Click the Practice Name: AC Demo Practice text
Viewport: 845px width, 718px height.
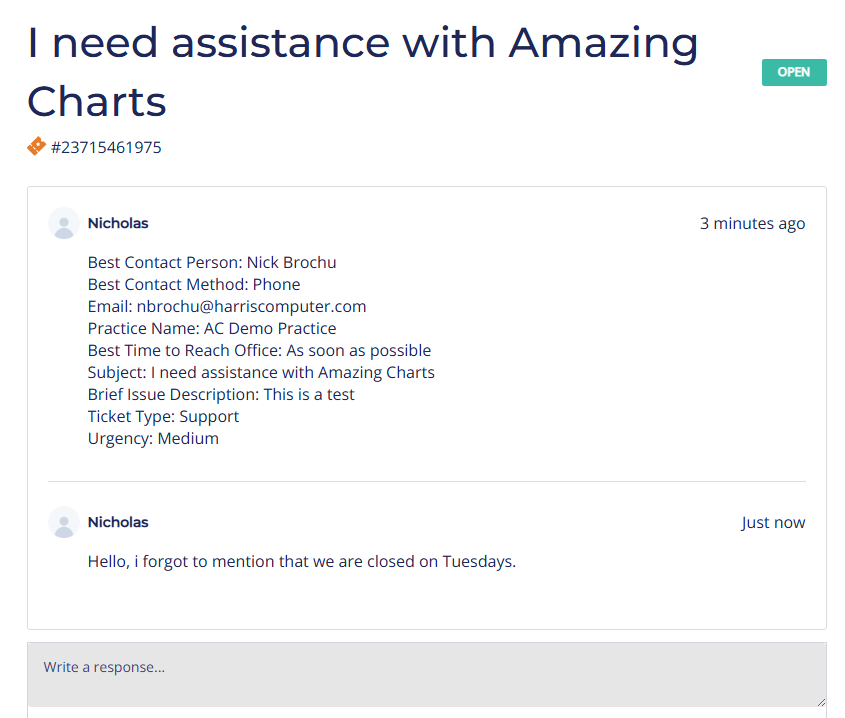pos(211,328)
